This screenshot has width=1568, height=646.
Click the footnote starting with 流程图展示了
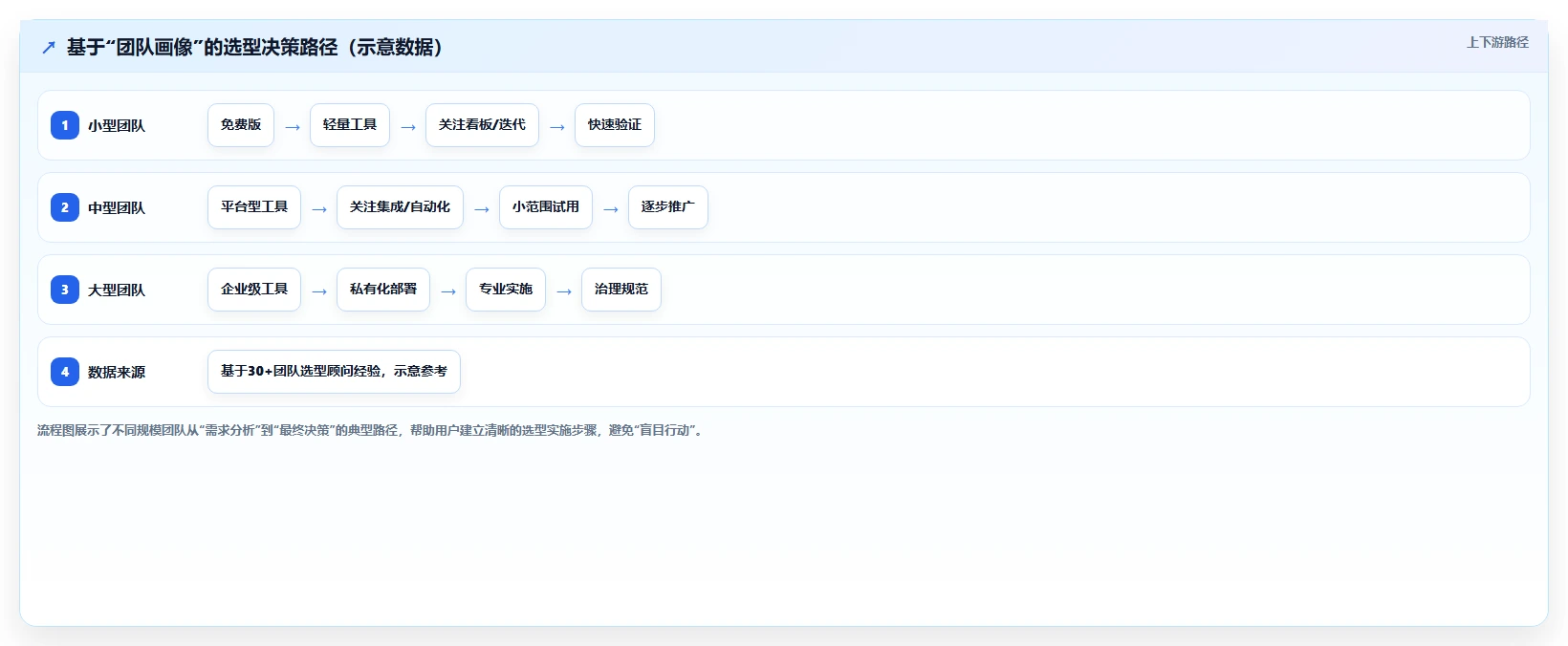[371, 431]
